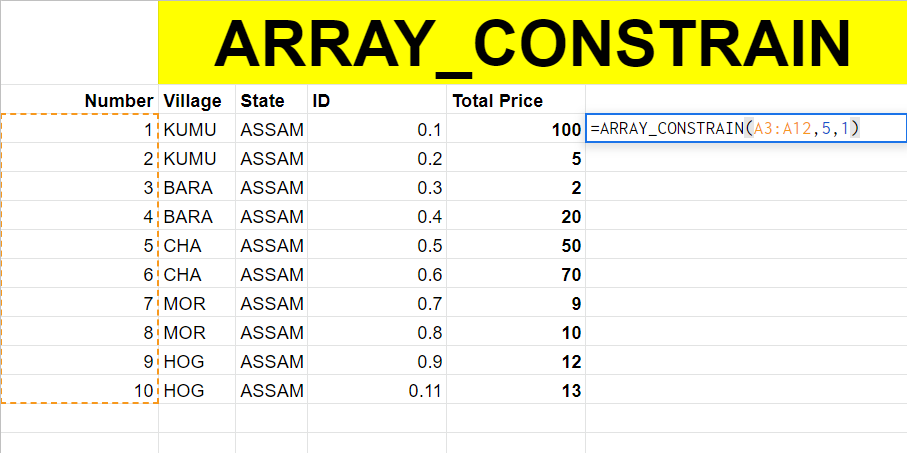907x453 pixels.
Task: Select Total Price cell with value 9
Action: pyautogui.click(x=516, y=302)
